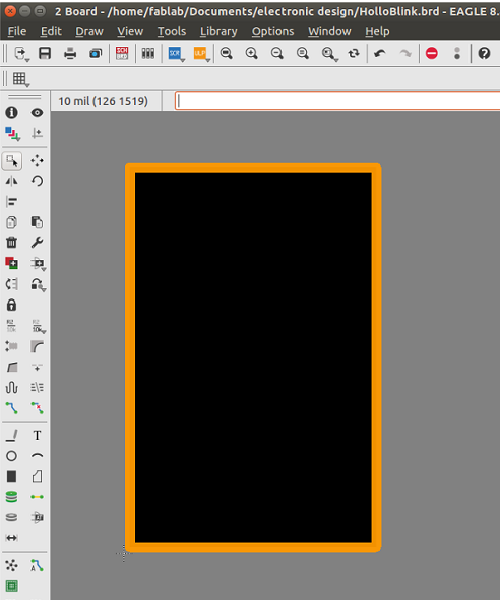Select the Paste tool
Viewport: 500px width, 600px height.
(x=37, y=222)
